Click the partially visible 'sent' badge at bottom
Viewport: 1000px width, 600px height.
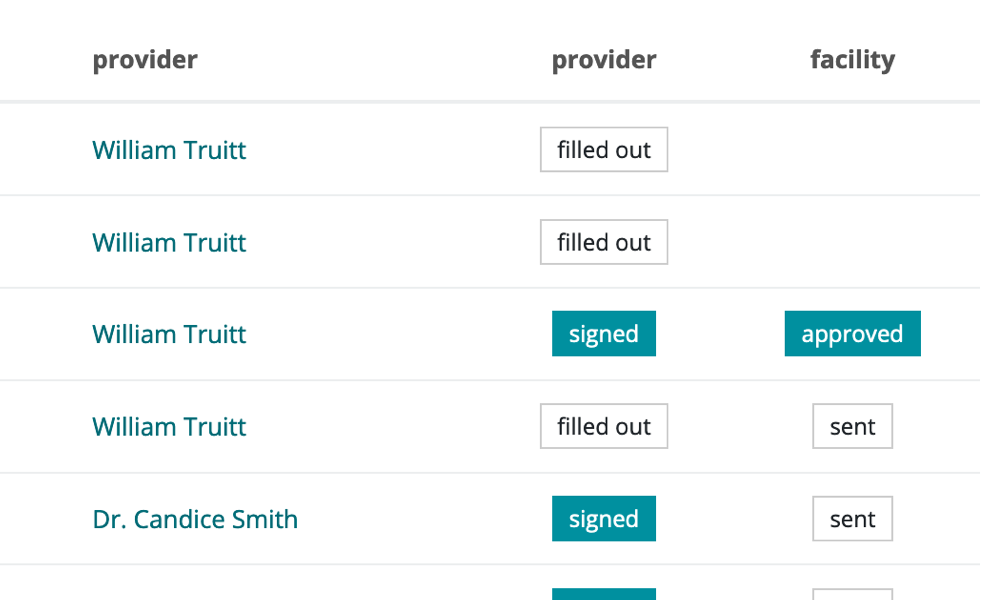click(852, 595)
